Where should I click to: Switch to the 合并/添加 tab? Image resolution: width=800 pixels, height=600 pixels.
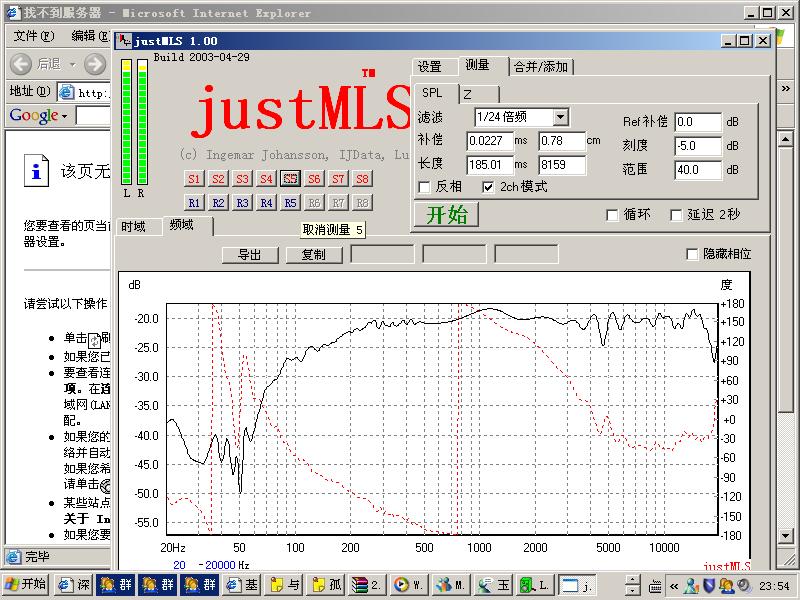pyautogui.click(x=541, y=67)
